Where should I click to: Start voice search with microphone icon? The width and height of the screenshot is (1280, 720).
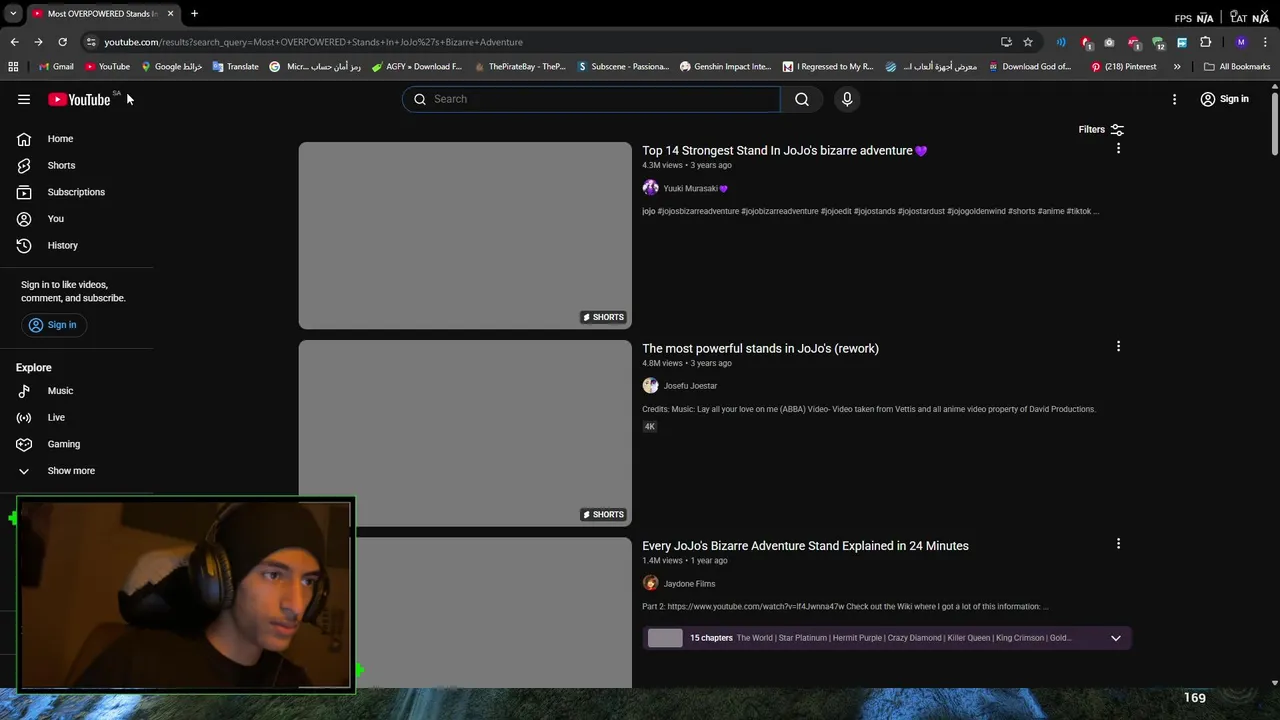click(847, 99)
